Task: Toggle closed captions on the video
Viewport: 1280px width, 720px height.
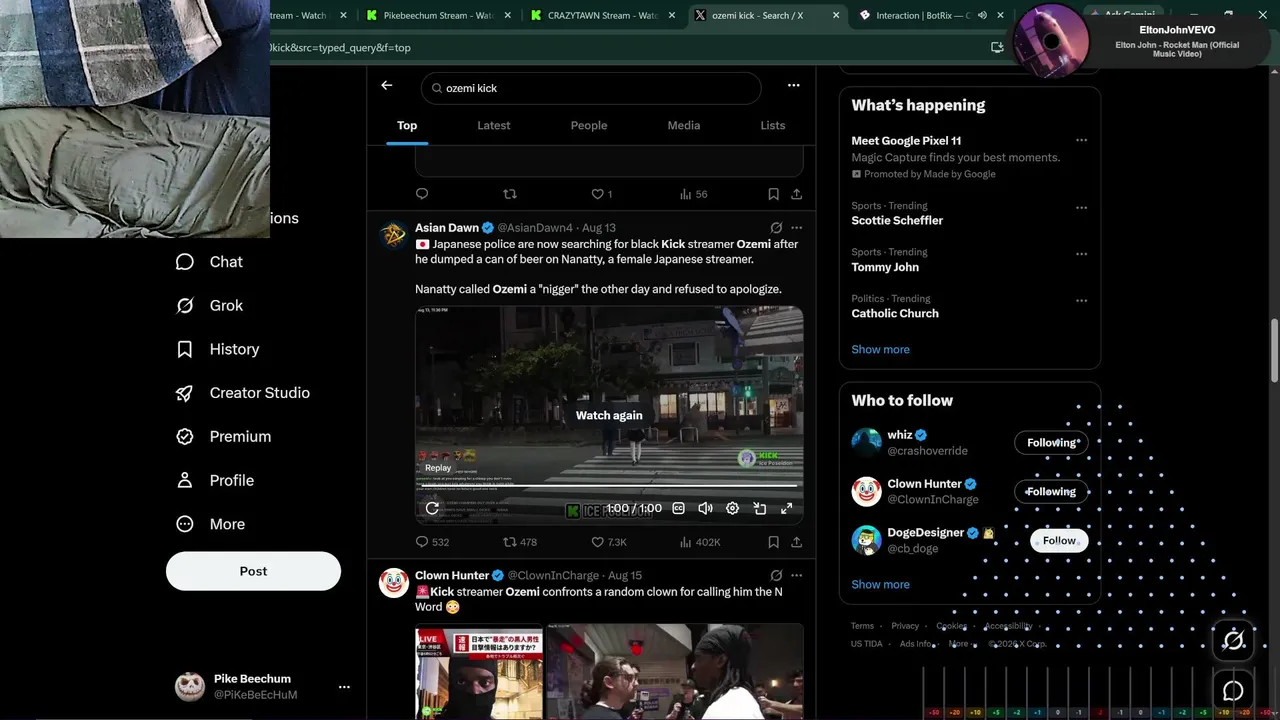Action: pos(678,508)
